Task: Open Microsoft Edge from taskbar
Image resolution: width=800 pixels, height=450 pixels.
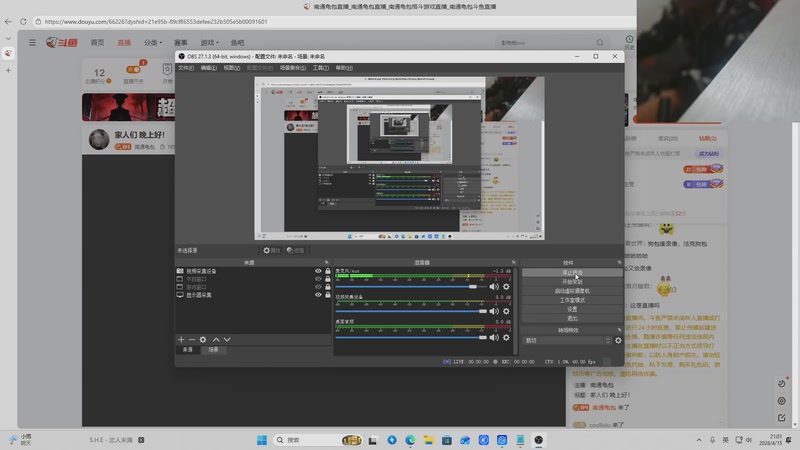Action: pyautogui.click(x=410, y=440)
